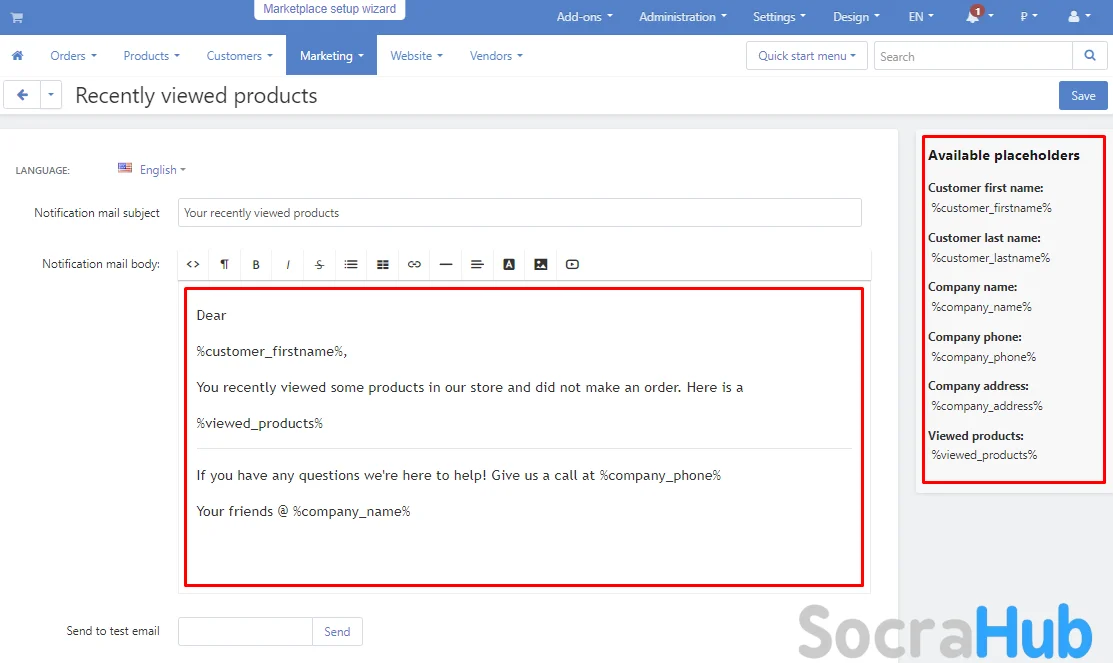Send the test email
This screenshot has width=1113, height=663.
coord(337,631)
